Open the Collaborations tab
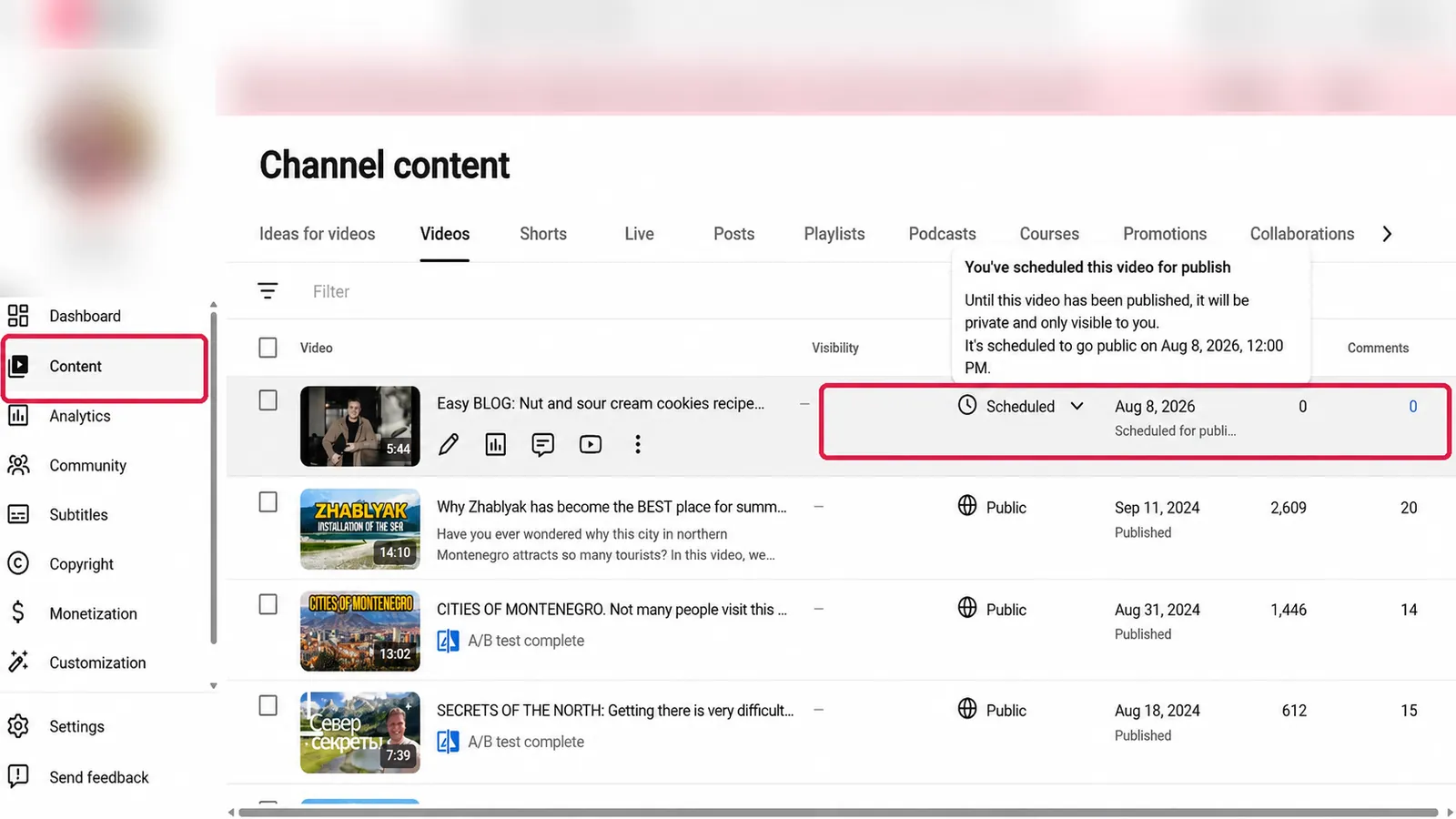This screenshot has width=1456, height=819. coord(1302,234)
